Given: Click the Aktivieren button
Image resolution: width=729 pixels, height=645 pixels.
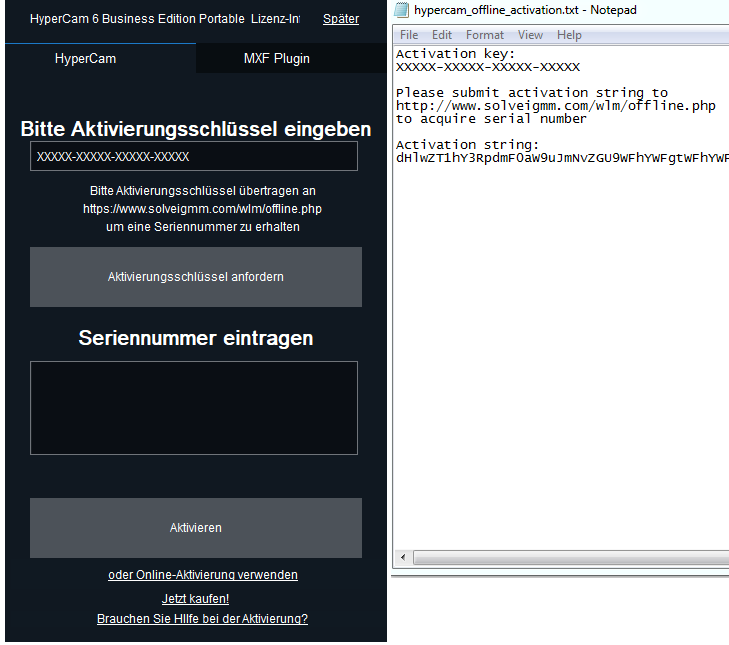Looking at the screenshot, I should [196, 528].
